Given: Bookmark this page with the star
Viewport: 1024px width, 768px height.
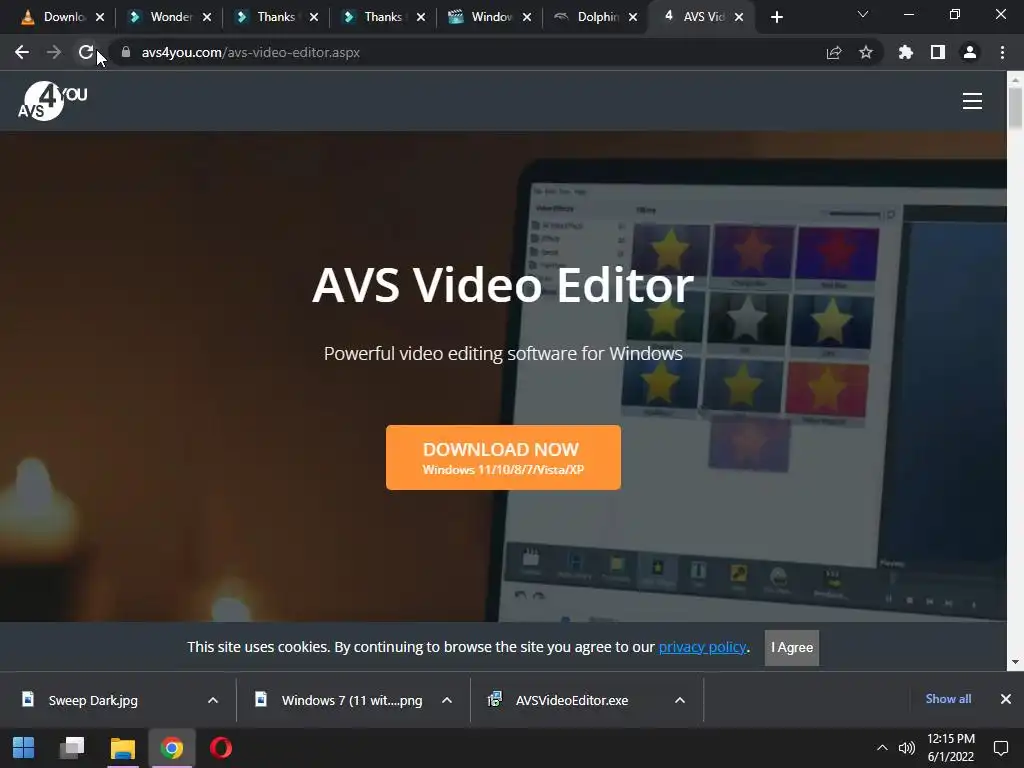Looking at the screenshot, I should [866, 52].
